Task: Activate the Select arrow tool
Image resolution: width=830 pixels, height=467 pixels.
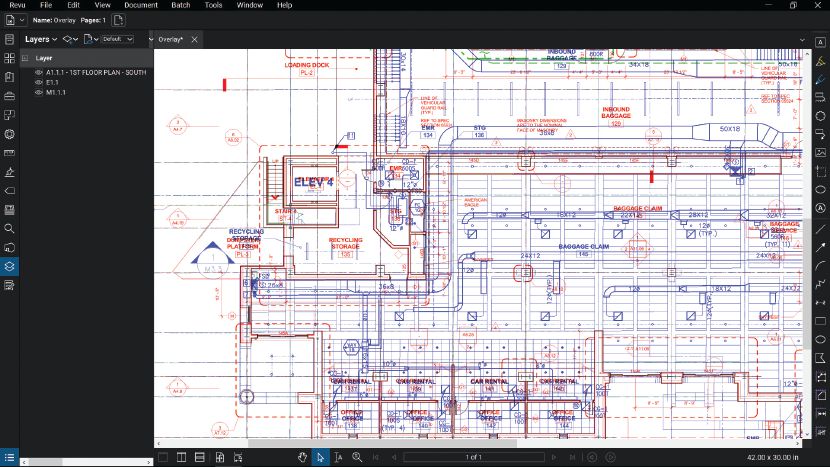Action: [x=320, y=457]
